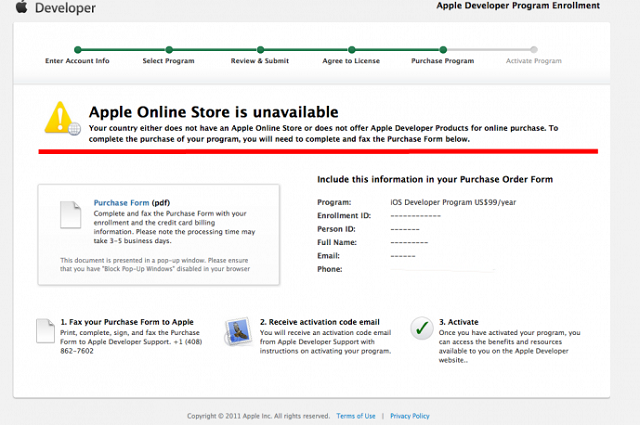
Task: Go to Agree to License step
Action: (x=351, y=61)
